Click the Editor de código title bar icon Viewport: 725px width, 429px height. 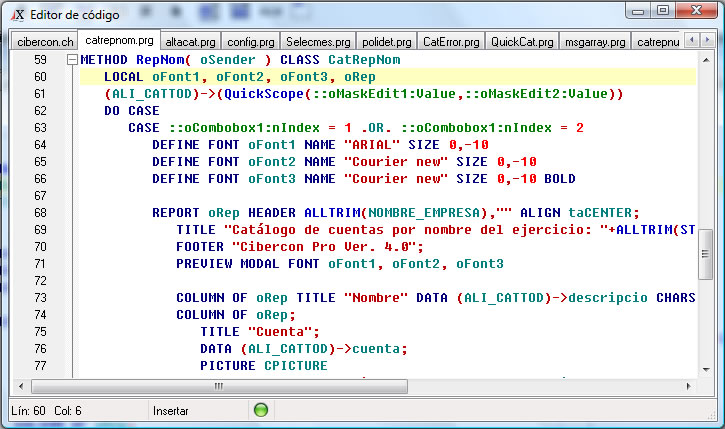click(15, 15)
